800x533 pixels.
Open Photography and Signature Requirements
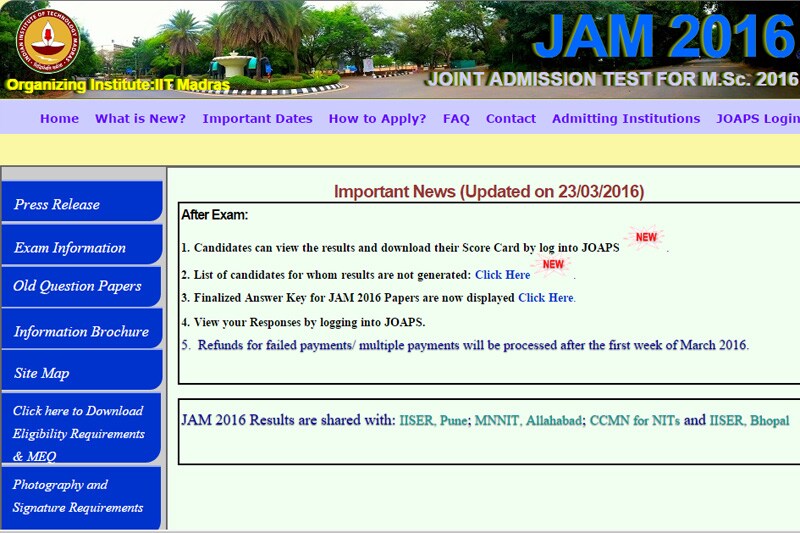pyautogui.click(x=81, y=496)
